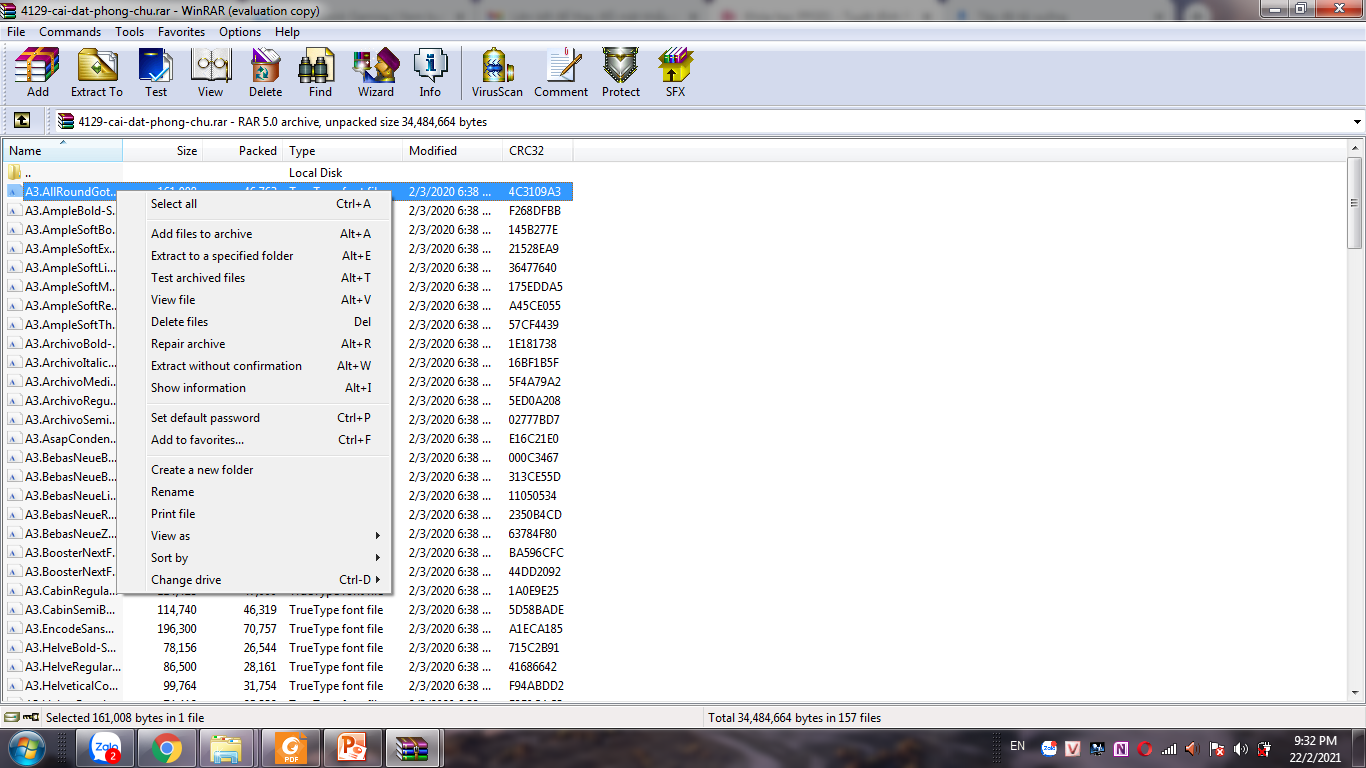Open the Favorites menu
The width and height of the screenshot is (1366, 768).
coord(181,32)
